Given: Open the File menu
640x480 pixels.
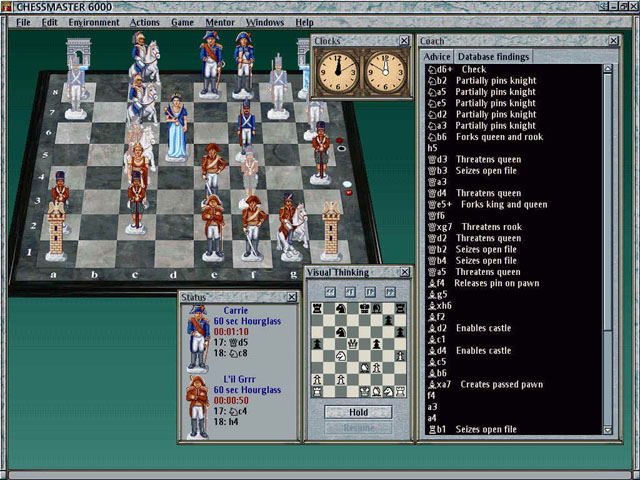Looking at the screenshot, I should click(23, 22).
